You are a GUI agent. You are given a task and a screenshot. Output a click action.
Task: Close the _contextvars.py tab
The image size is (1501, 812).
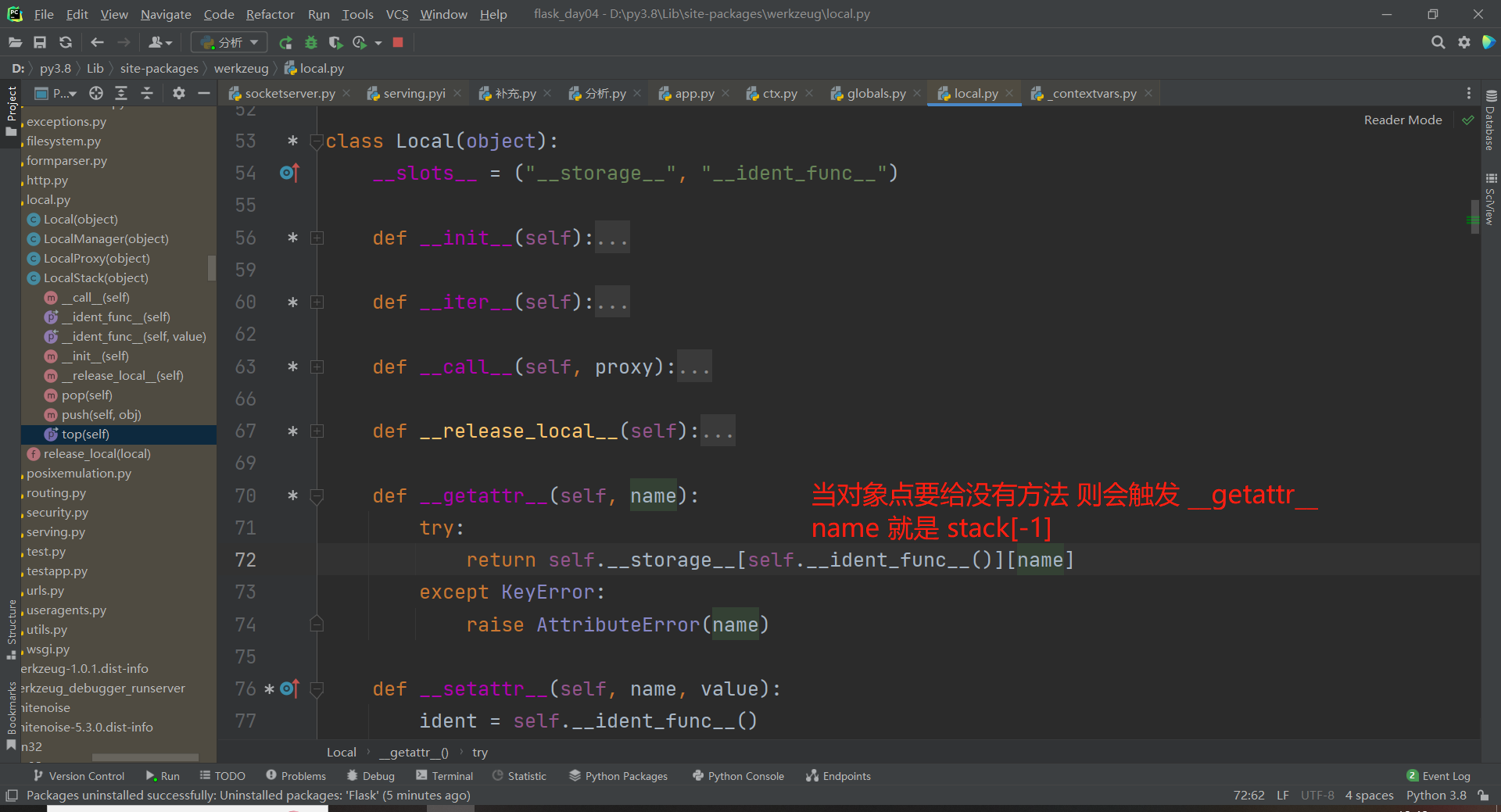pyautogui.click(x=1148, y=93)
